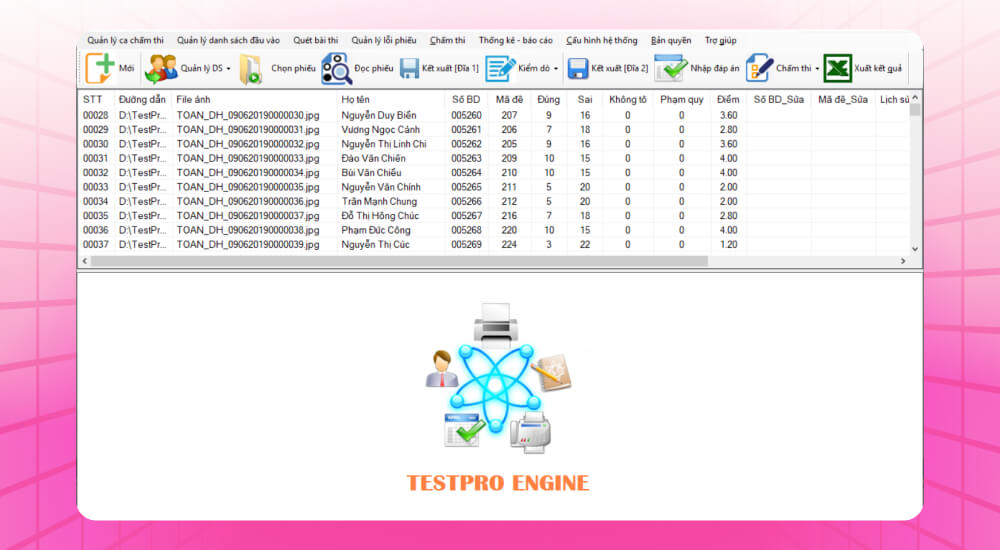Click the horizontal scrollbar right arrow

[903, 261]
